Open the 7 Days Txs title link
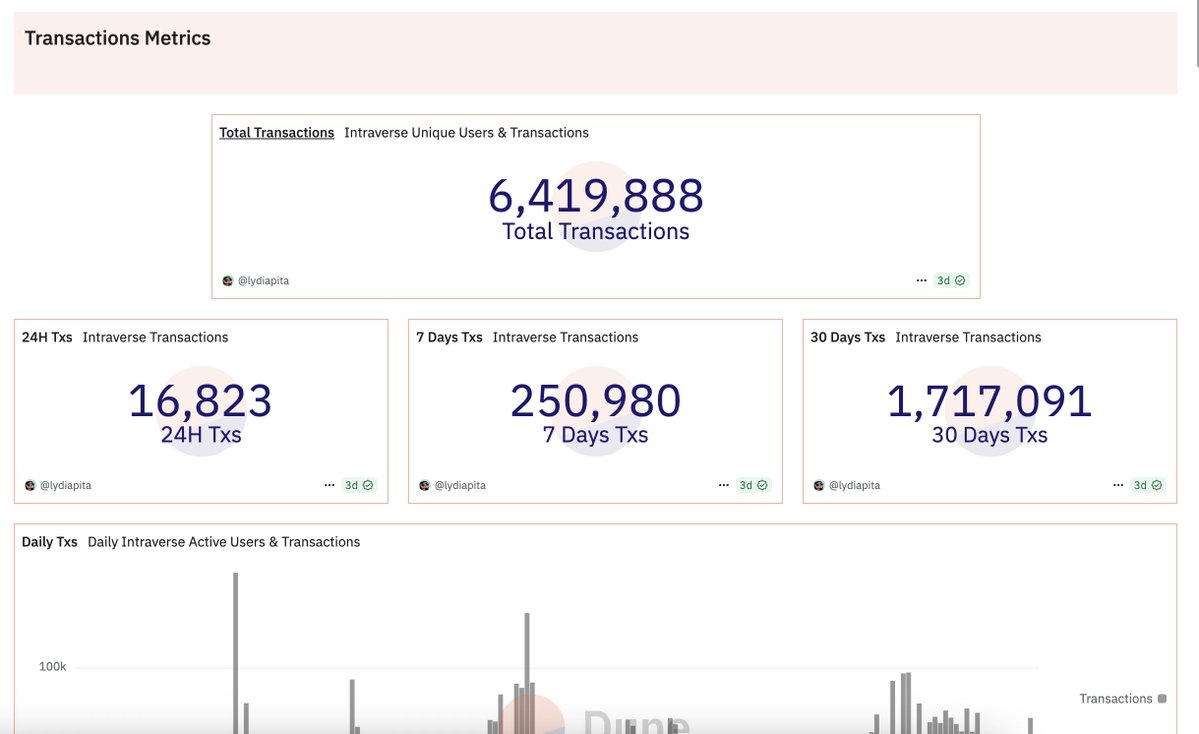Screen dimensions: 1199x734 coord(449,337)
